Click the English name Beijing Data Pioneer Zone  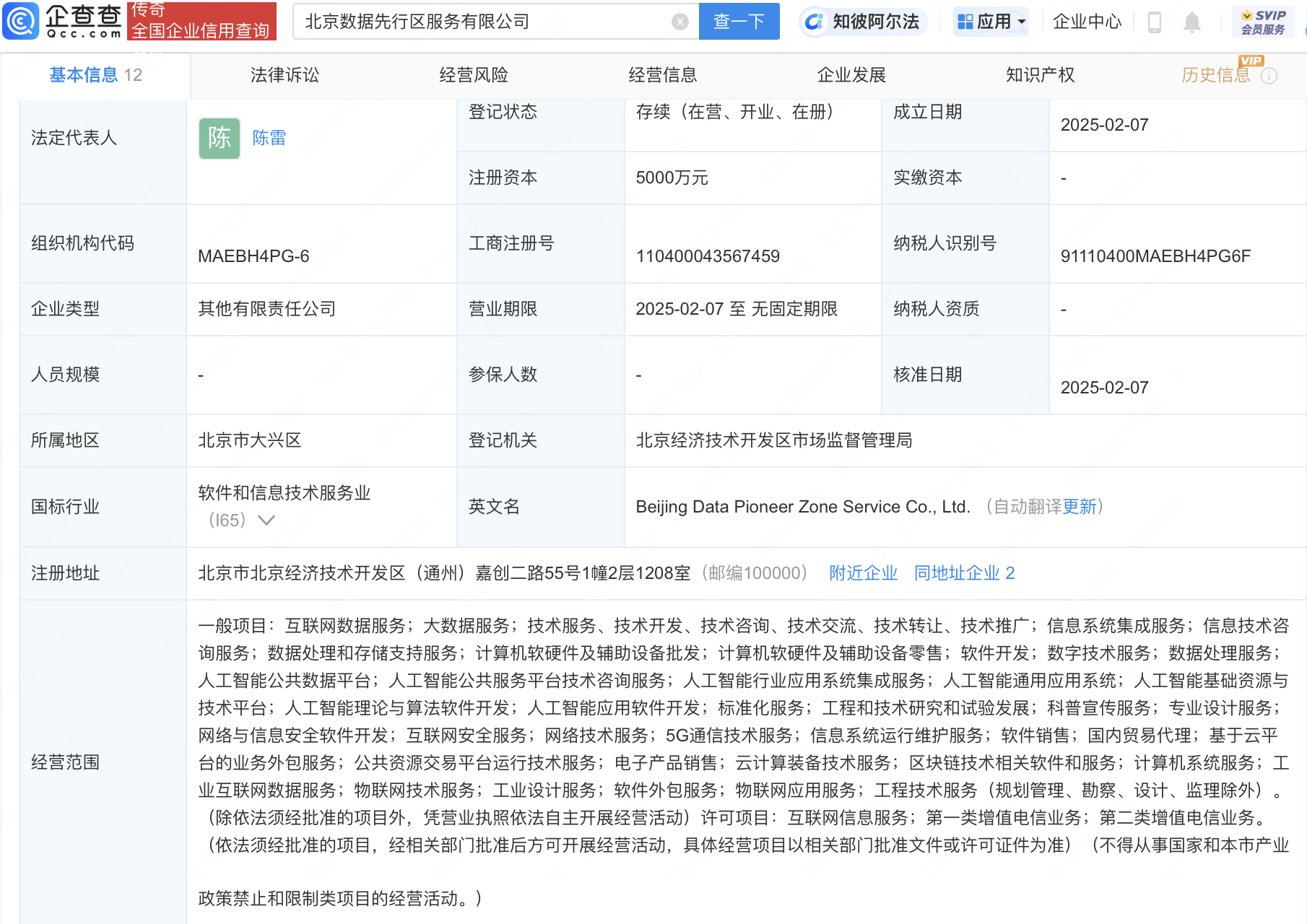click(x=802, y=507)
